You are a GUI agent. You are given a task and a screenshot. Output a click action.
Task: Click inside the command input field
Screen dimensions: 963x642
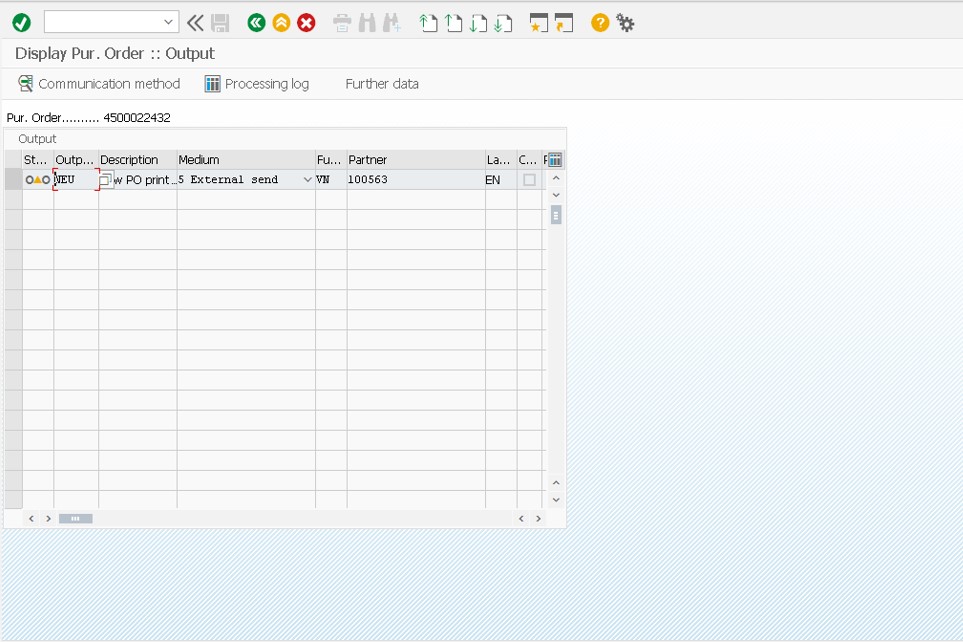[103, 22]
